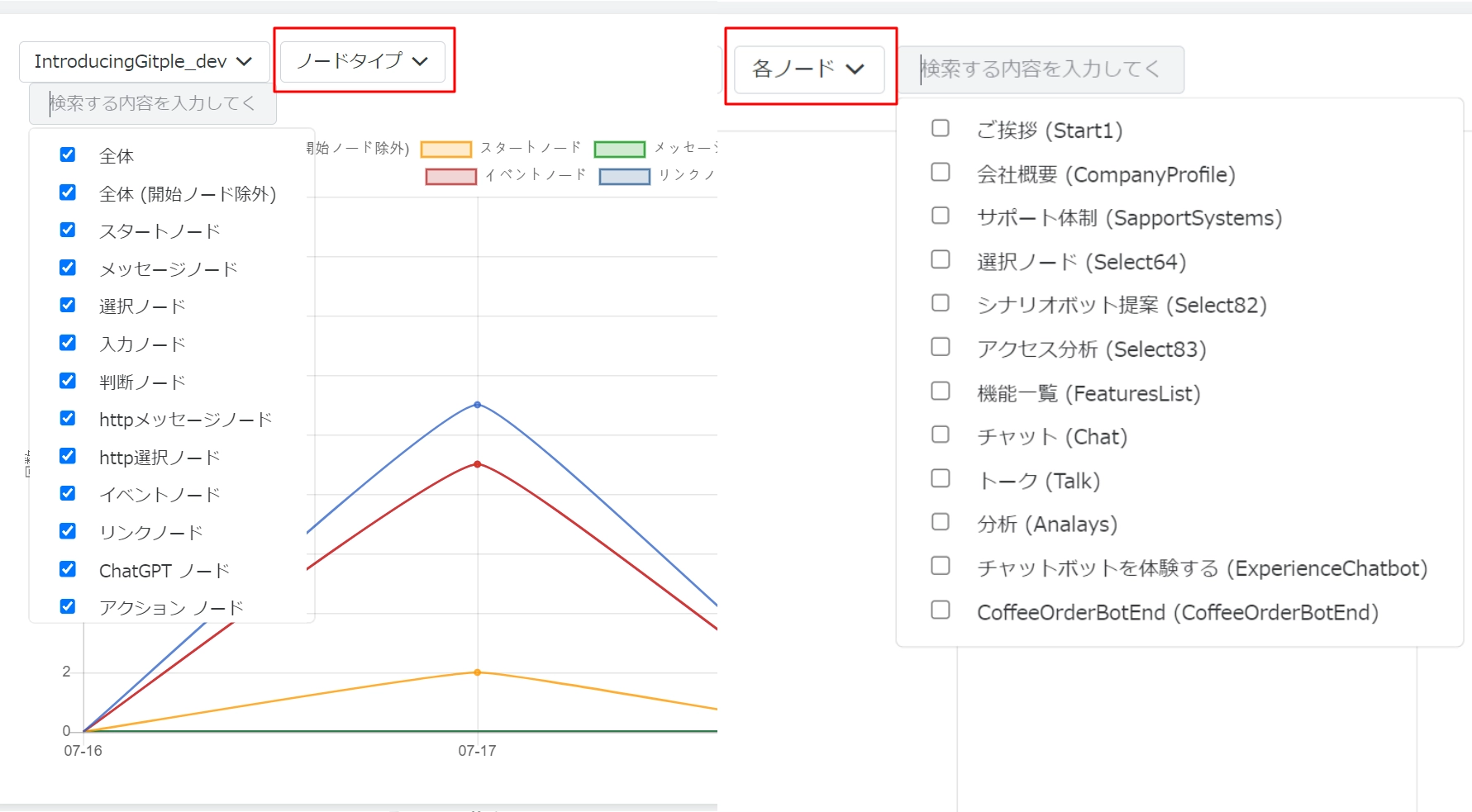Click the 会社概要 (CompanyProfile) list label
This screenshot has height=812, width=1472.
1106,174
